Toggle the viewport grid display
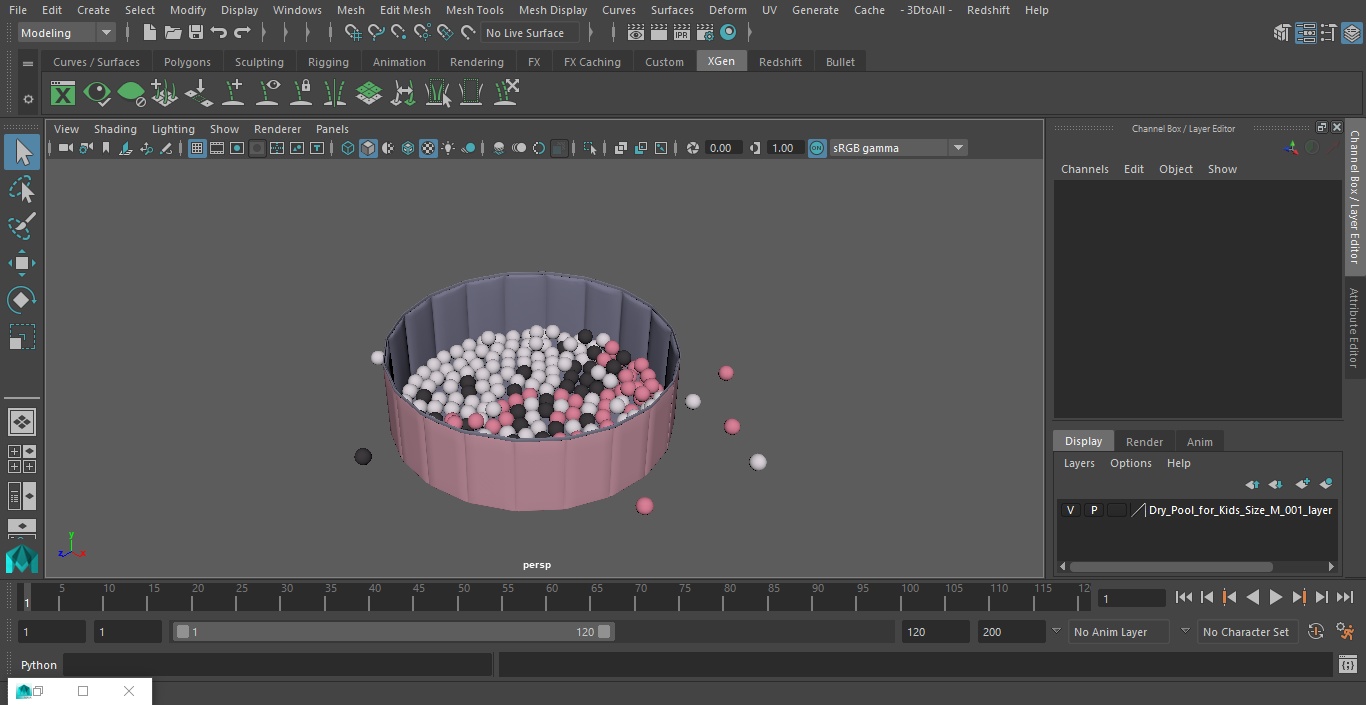Screen dimensions: 1366x705 pyautogui.click(x=197, y=148)
